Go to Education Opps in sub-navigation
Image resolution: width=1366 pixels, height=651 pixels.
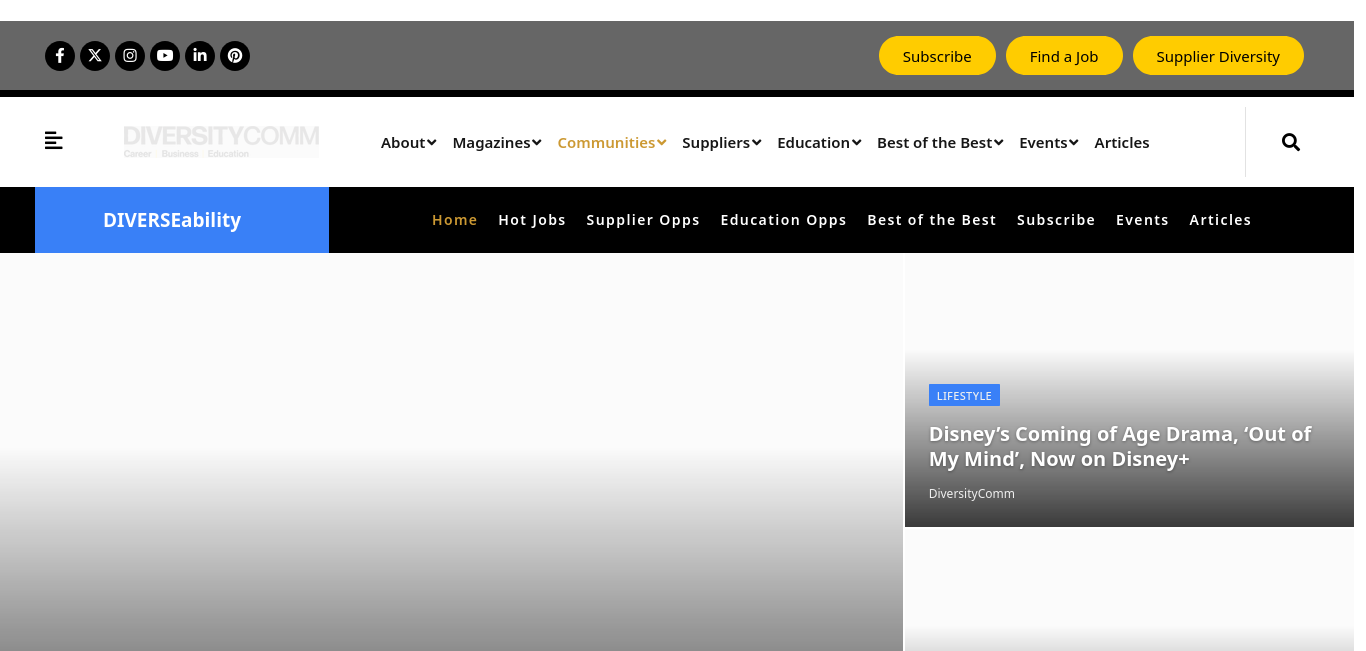tap(784, 220)
